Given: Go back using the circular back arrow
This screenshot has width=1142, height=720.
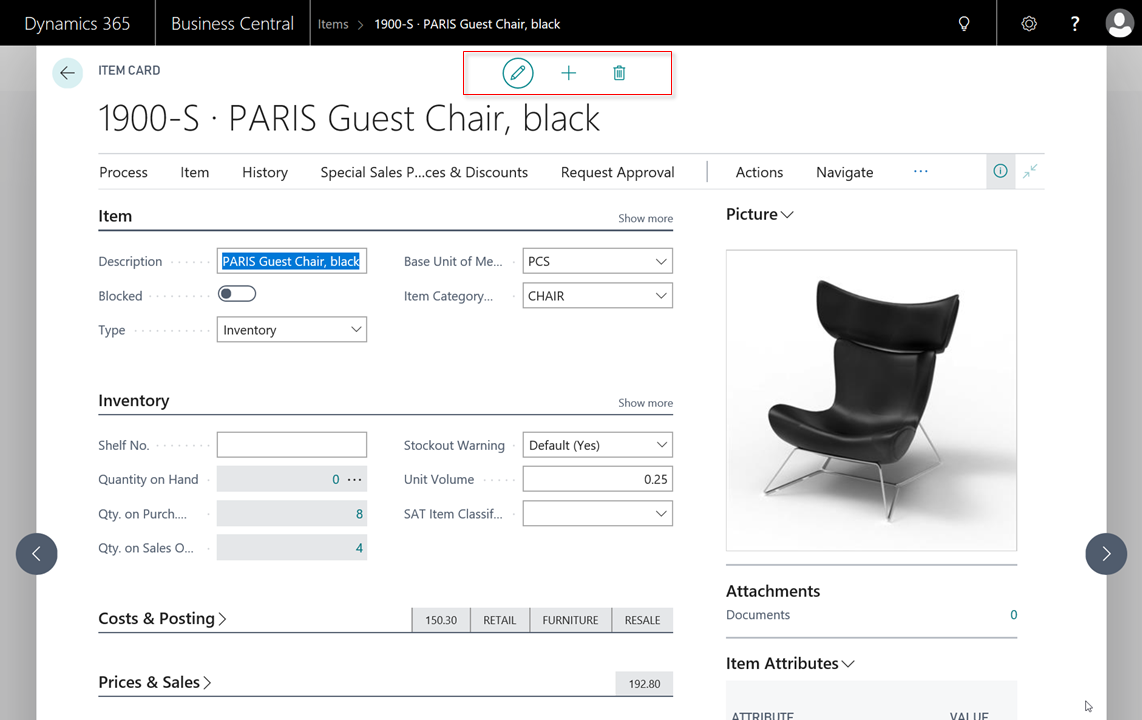Looking at the screenshot, I should [x=66, y=72].
